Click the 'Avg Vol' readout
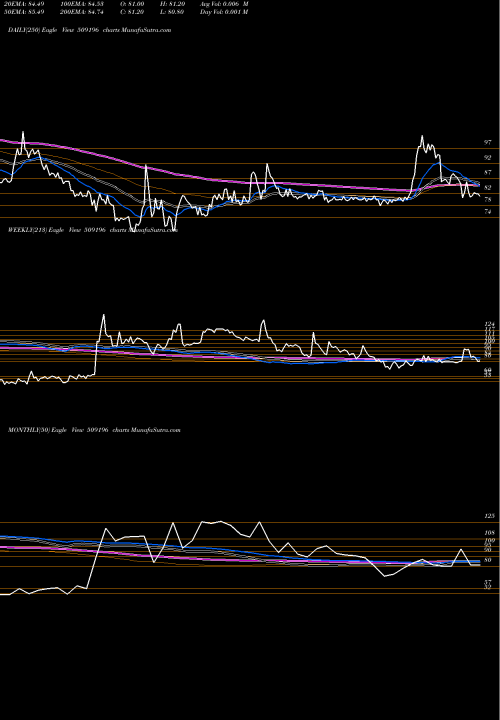This screenshot has height=720, width=500. pos(225,4)
